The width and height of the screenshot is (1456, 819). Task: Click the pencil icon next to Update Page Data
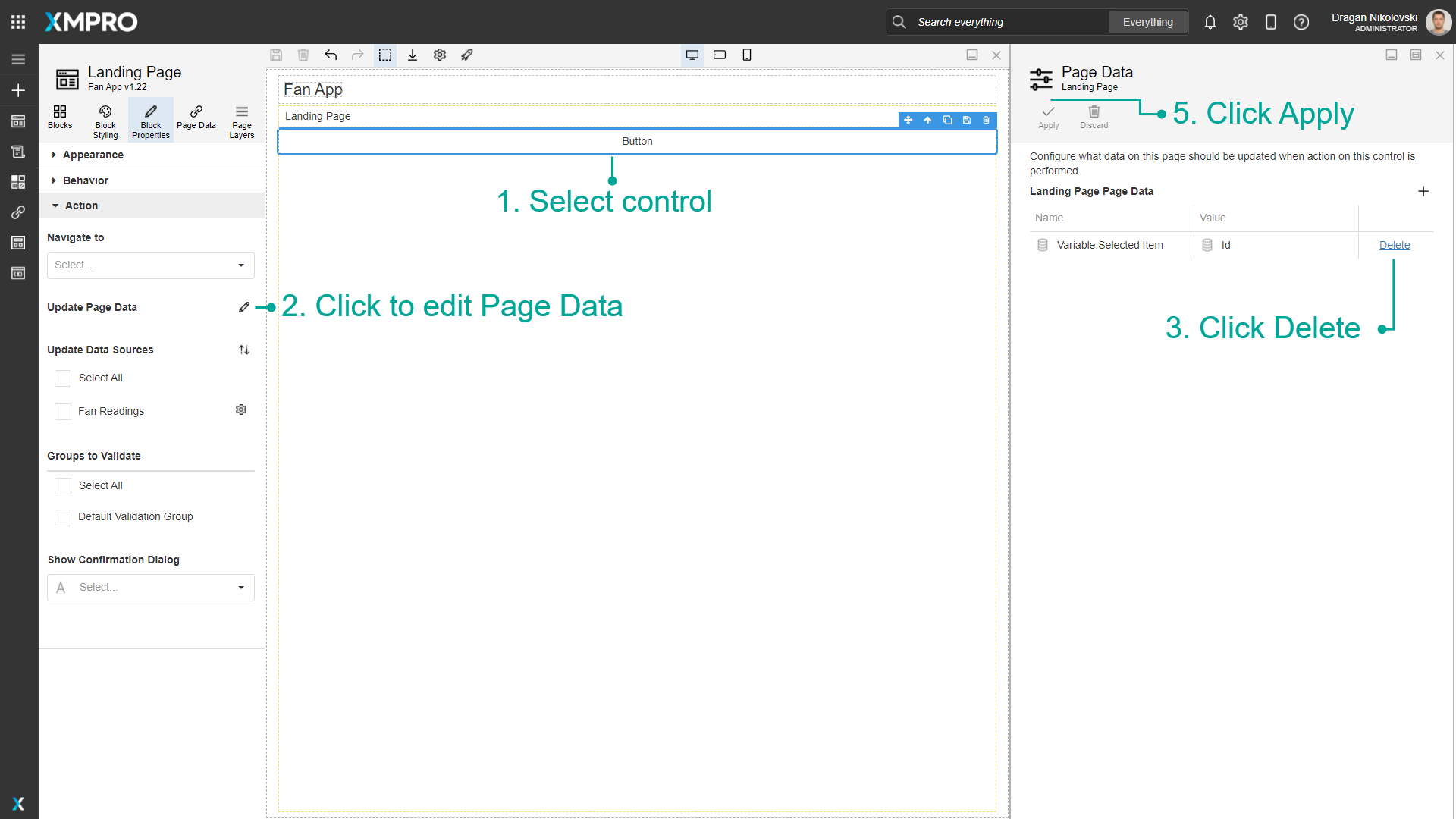click(x=243, y=307)
